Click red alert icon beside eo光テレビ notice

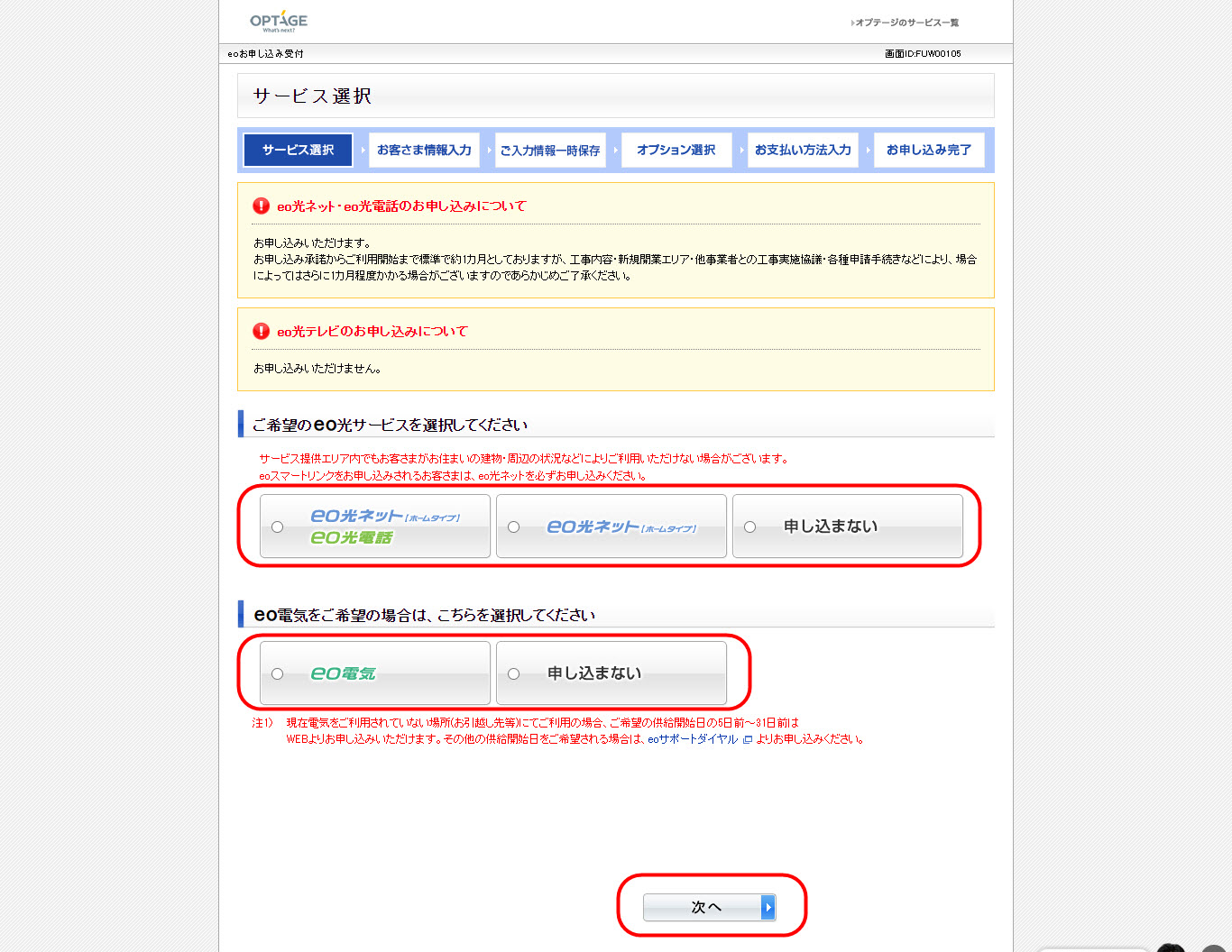[x=262, y=331]
